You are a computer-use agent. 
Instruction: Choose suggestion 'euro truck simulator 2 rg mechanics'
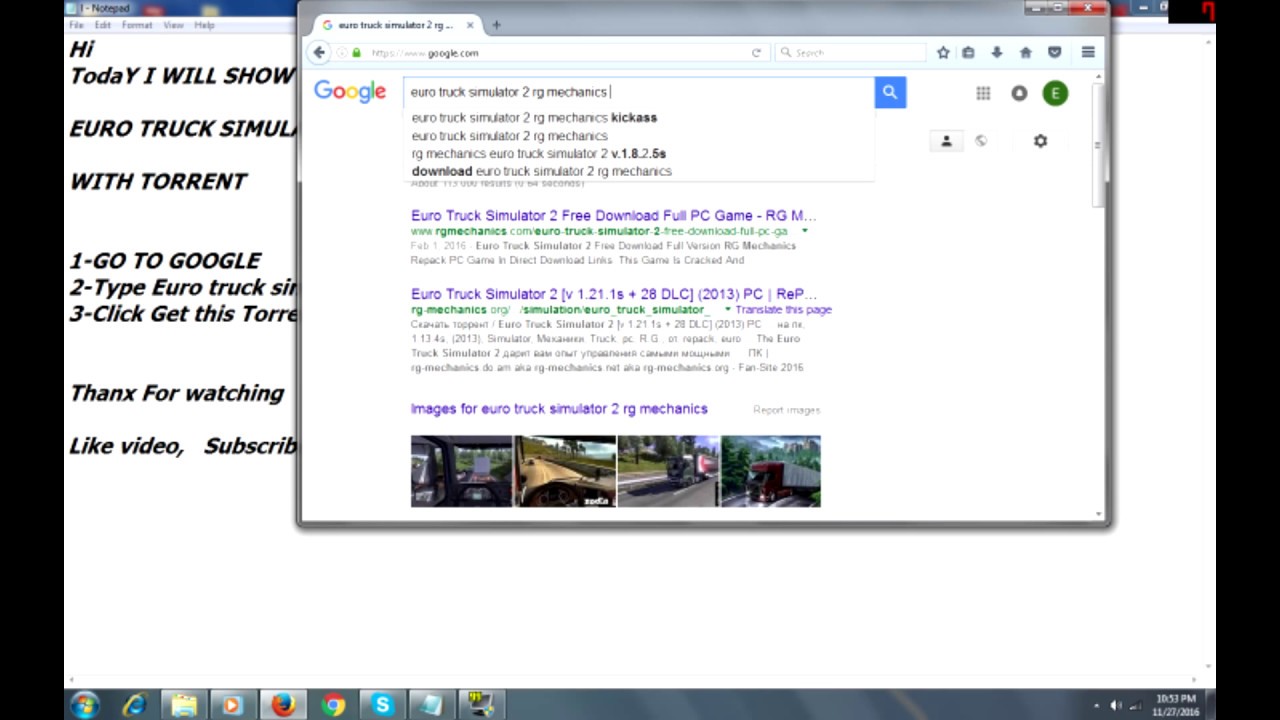pos(509,135)
